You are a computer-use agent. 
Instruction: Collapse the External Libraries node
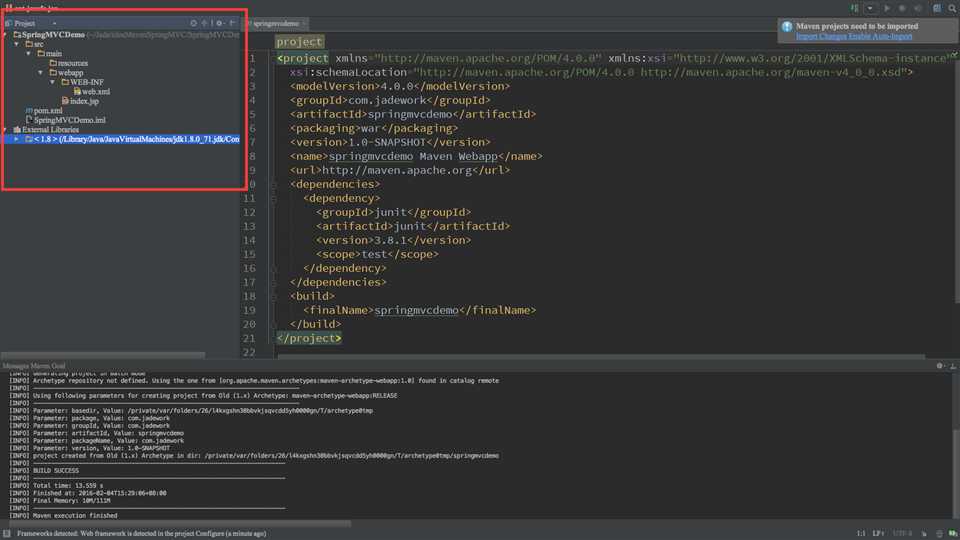pyautogui.click(x=5, y=130)
